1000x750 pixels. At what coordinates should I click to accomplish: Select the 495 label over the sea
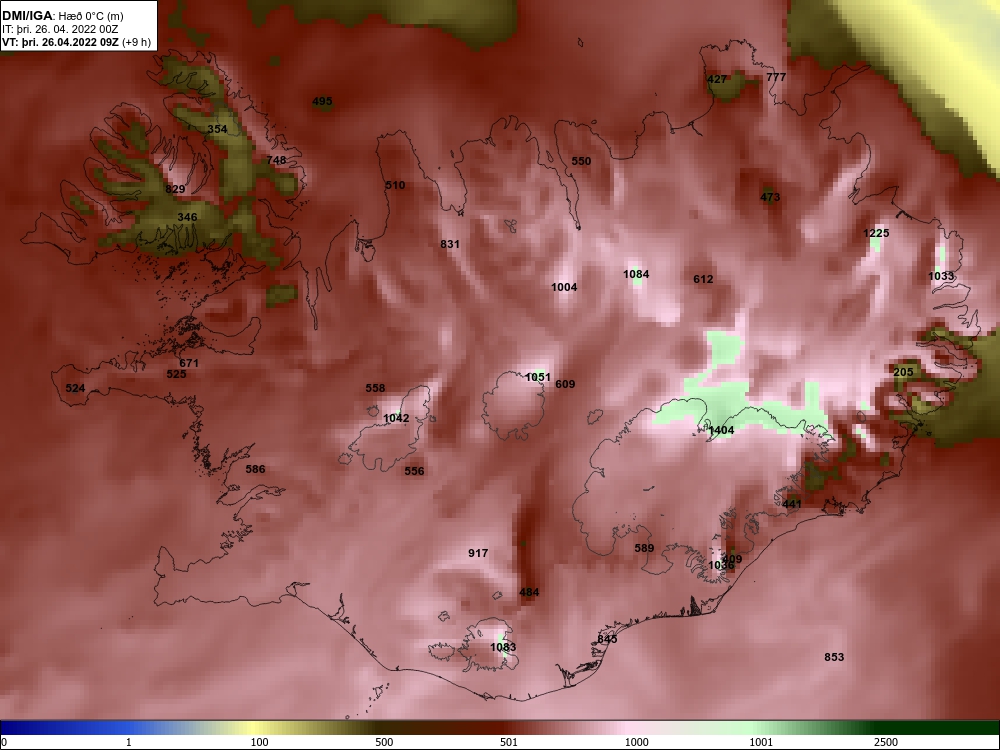322,101
